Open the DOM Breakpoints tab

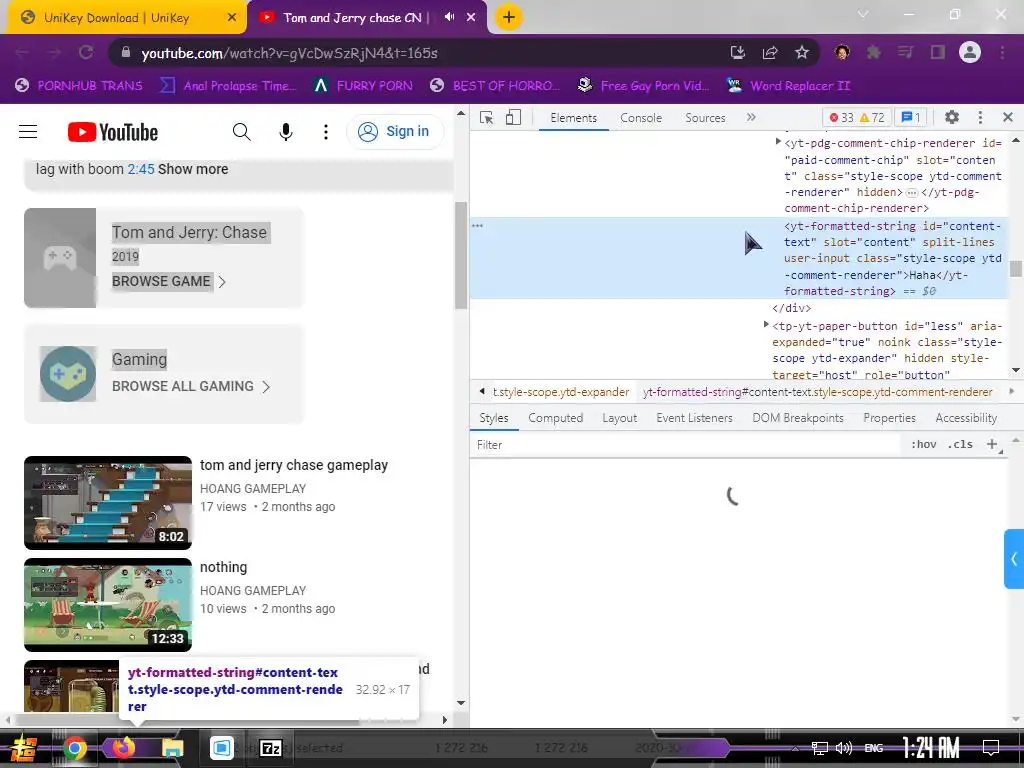[798, 418]
